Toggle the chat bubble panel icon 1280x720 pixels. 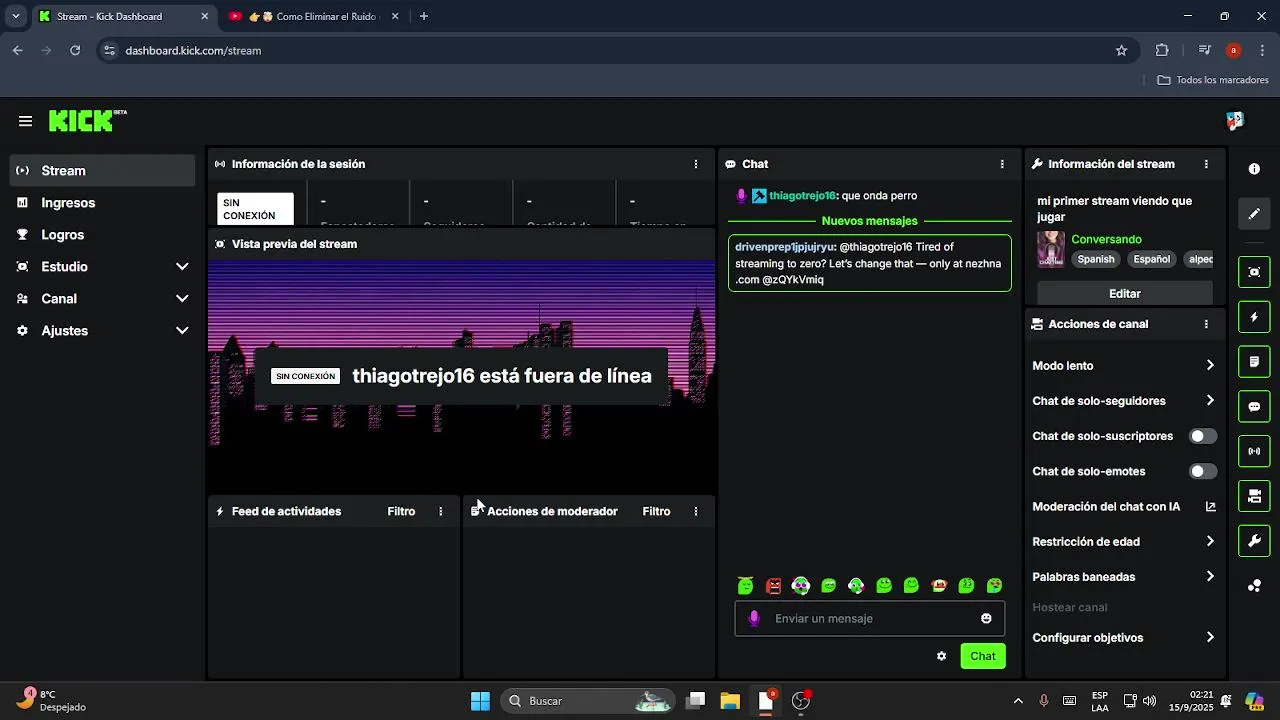point(1254,407)
